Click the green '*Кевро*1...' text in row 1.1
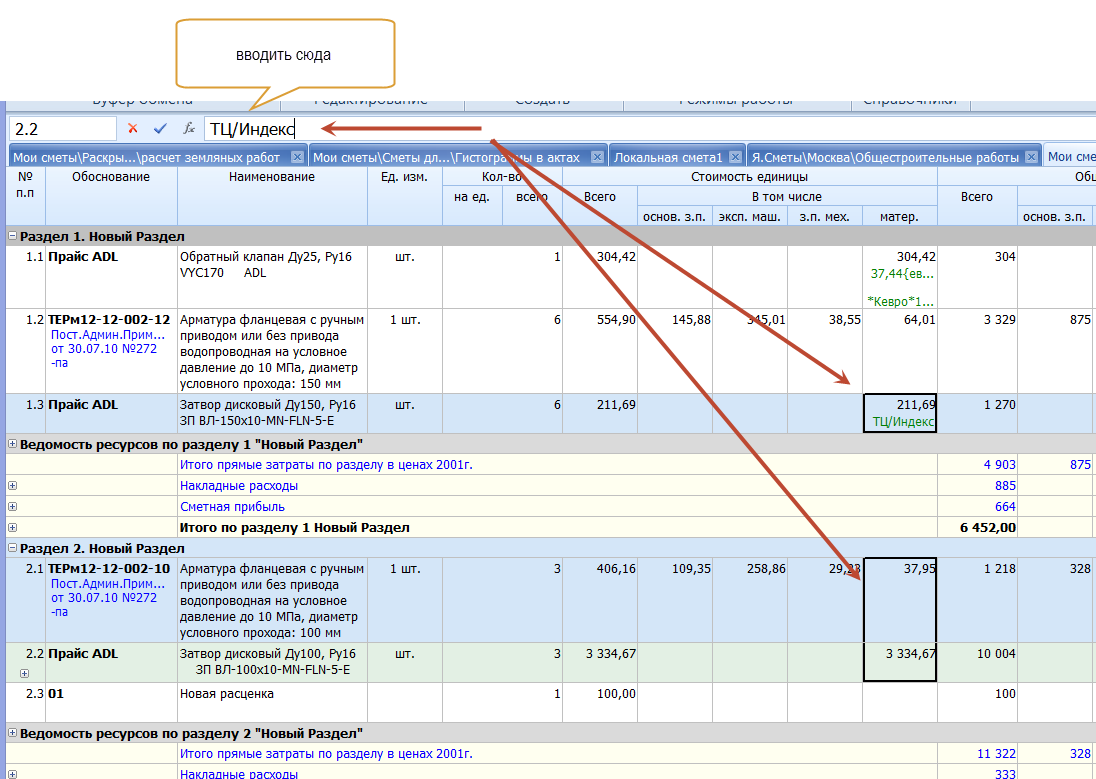Viewport: 1096px width, 779px height. tap(900, 301)
